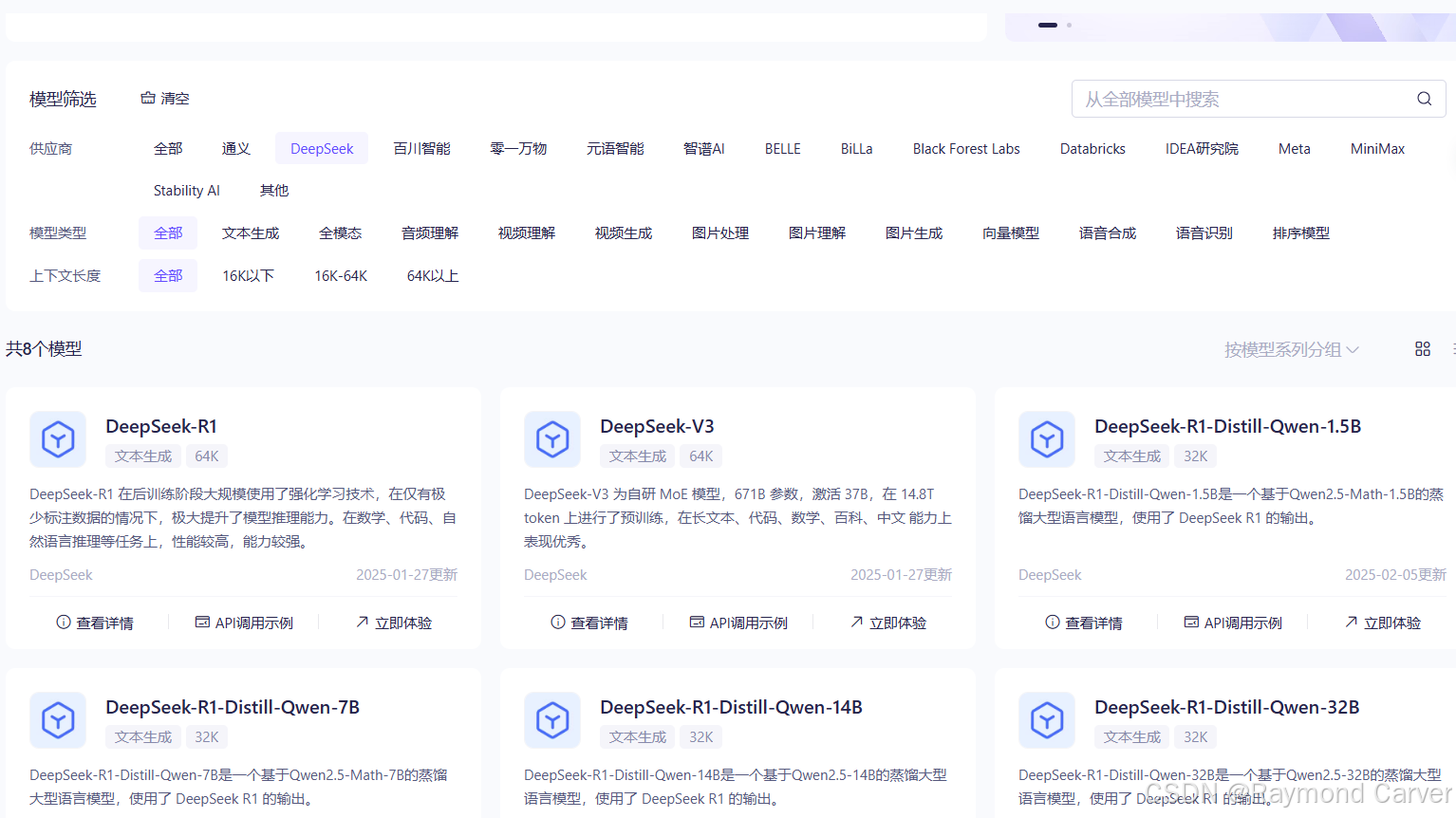
Task: Click DeepSeek-R1-Distill-Qwen-7B logo icon
Action: (x=58, y=720)
